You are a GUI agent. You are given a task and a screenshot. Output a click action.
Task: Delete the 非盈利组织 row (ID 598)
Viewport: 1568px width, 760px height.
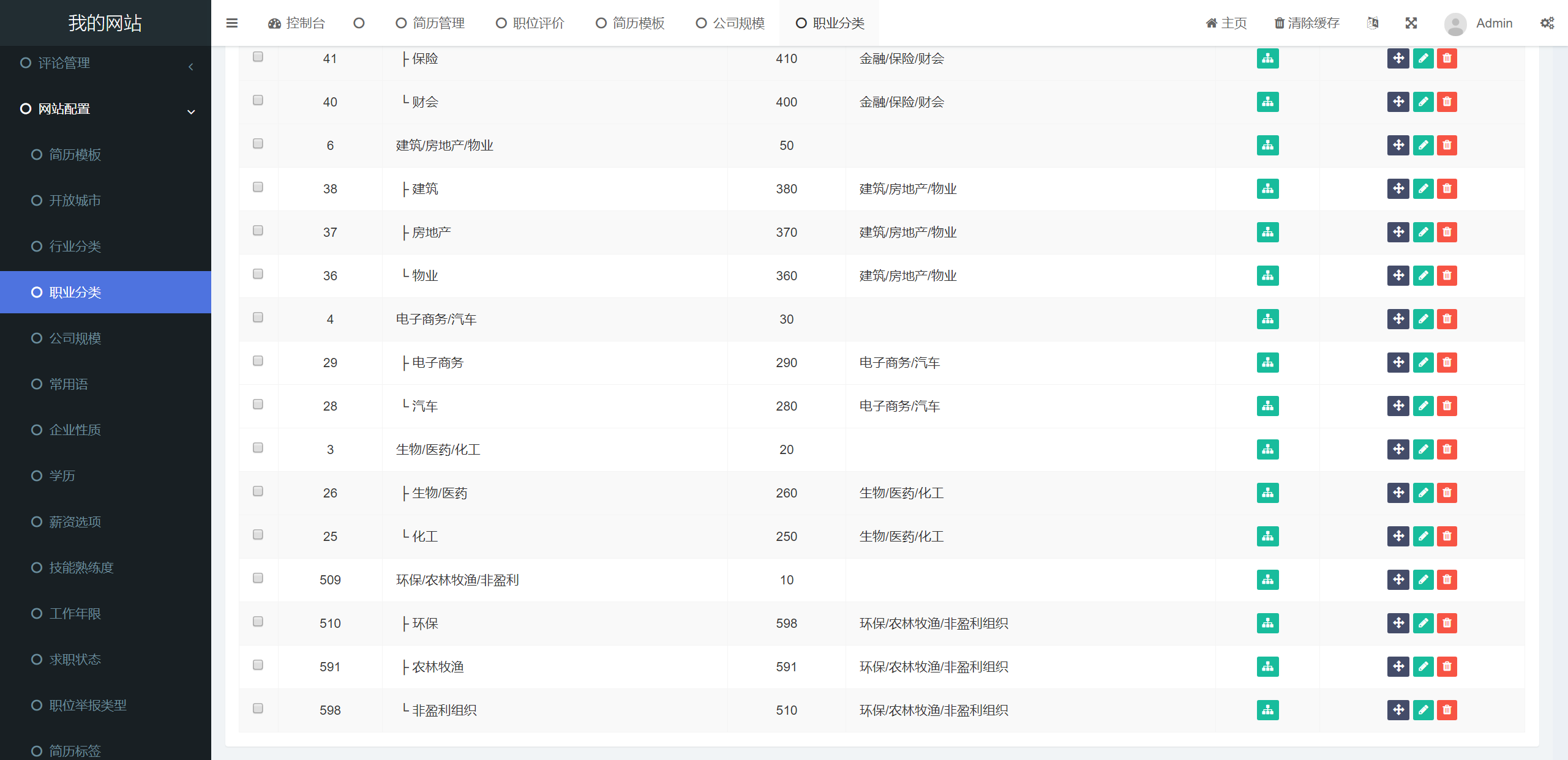[x=1447, y=710]
